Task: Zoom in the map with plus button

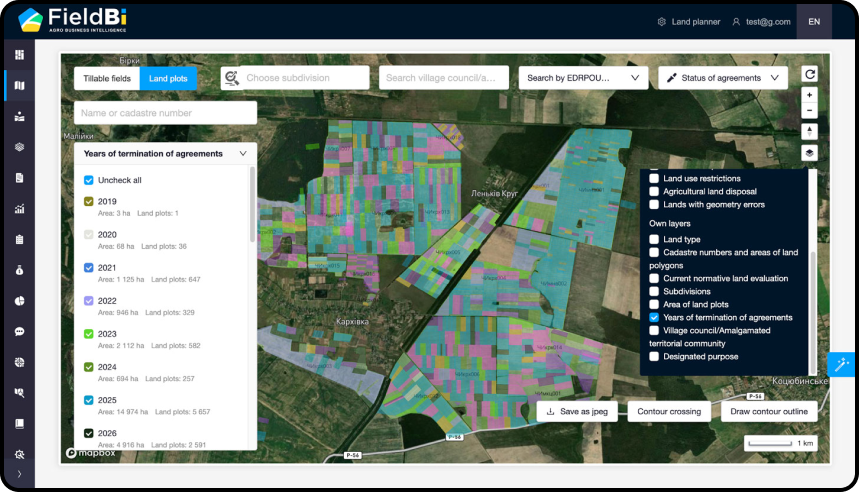Action: tap(809, 95)
